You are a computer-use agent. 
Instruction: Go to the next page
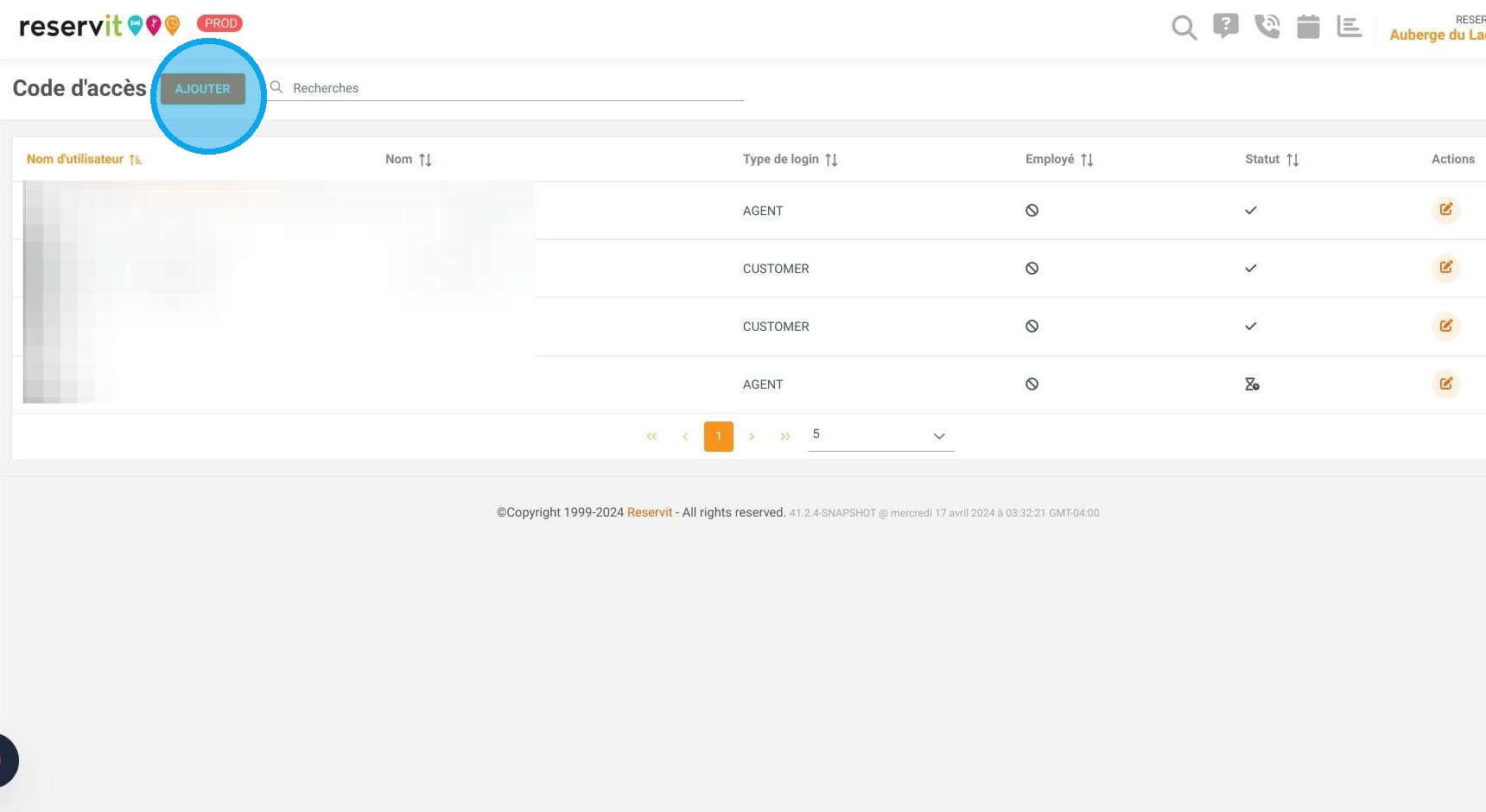pos(752,437)
